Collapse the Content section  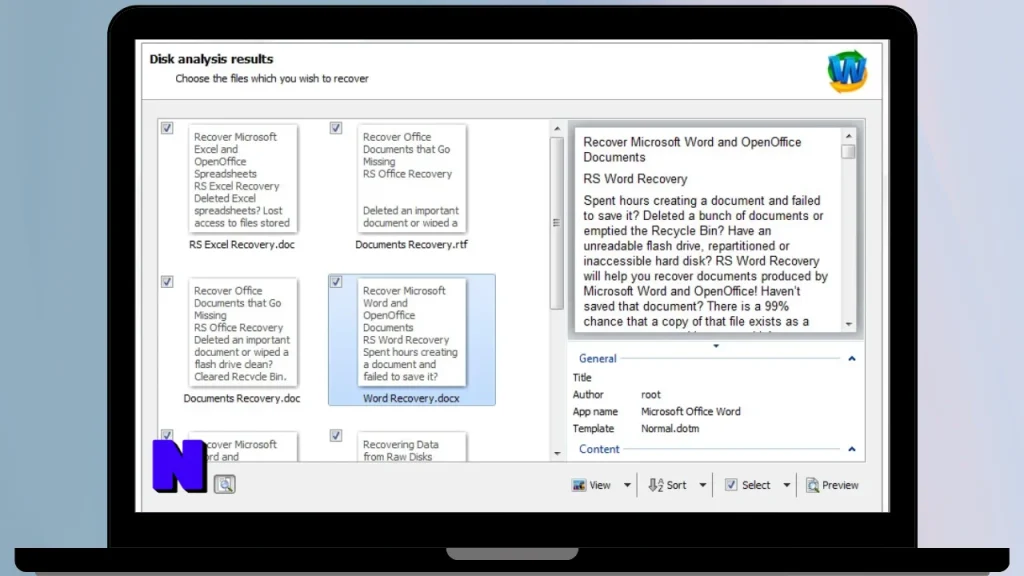(x=852, y=449)
